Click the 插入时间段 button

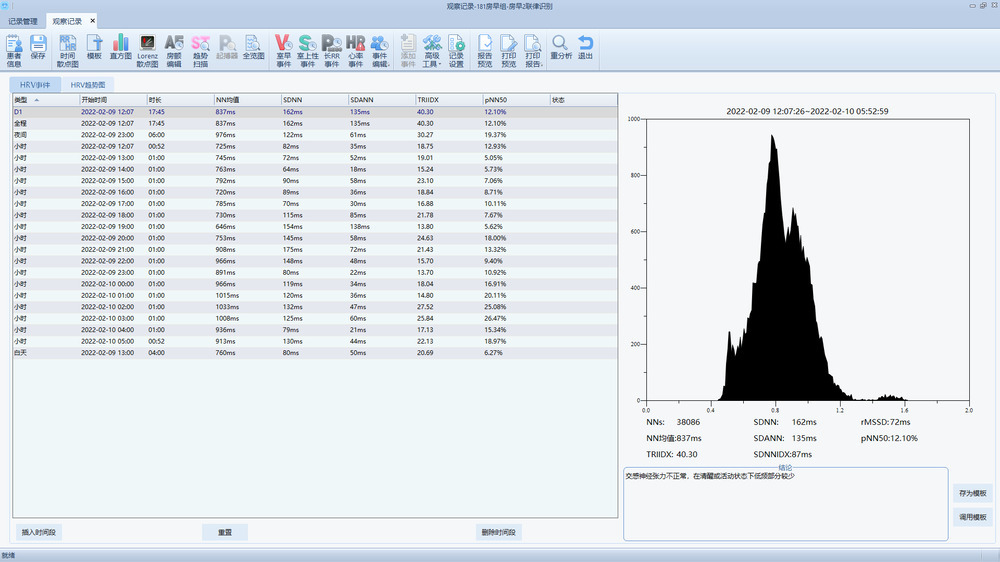pos(40,532)
